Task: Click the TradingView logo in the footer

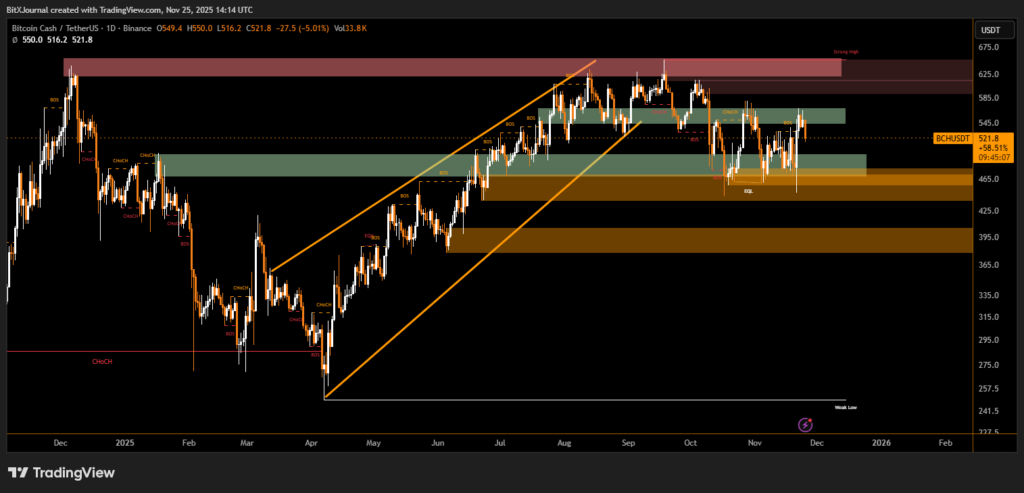Action: coord(62,473)
